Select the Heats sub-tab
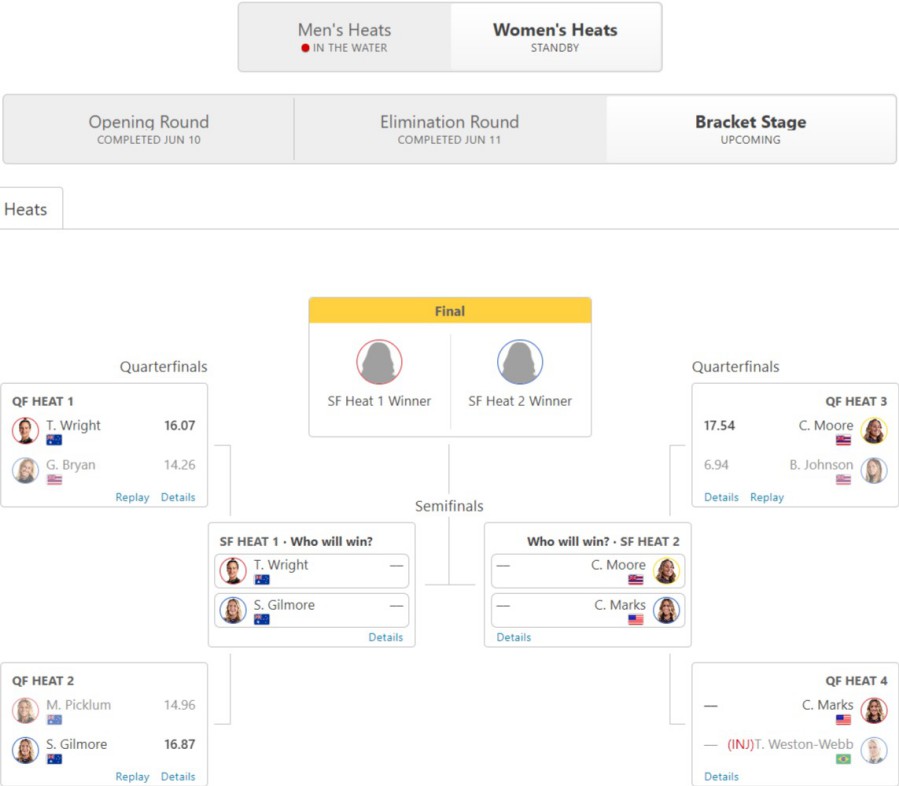Image resolution: width=899 pixels, height=786 pixels. (26, 209)
